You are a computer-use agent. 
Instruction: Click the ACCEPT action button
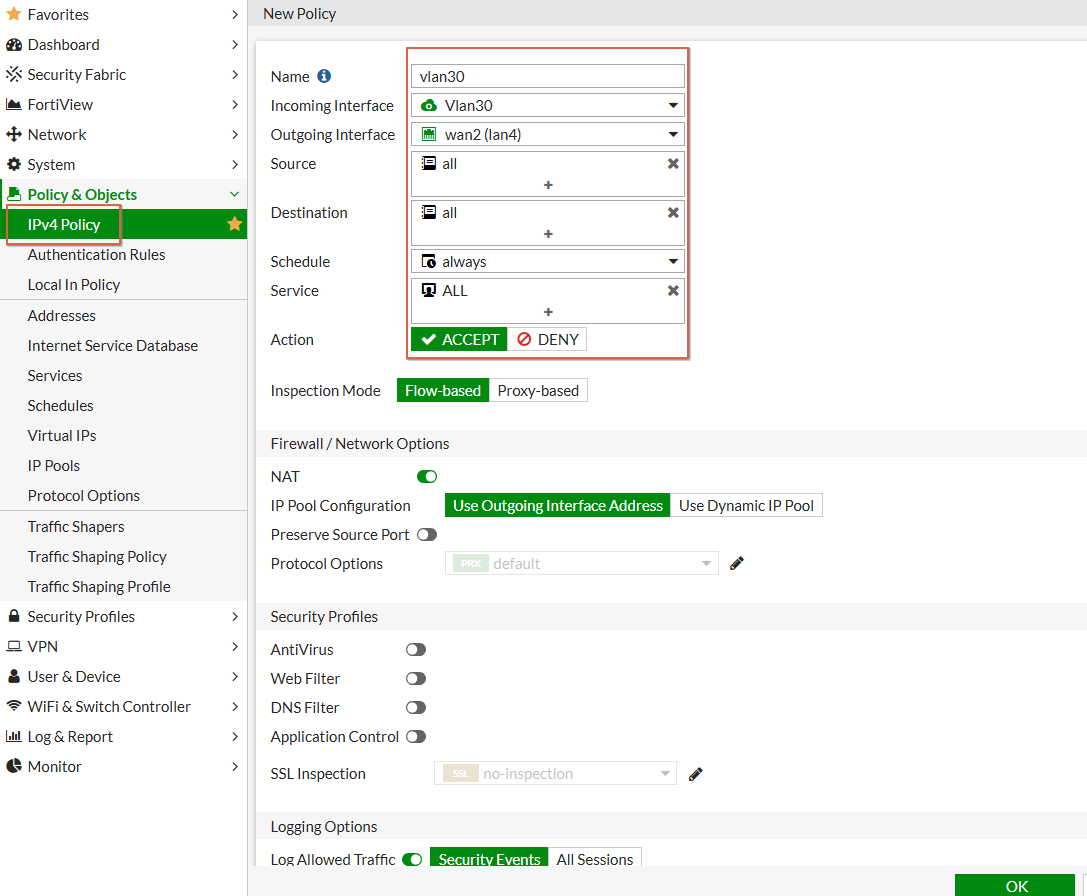tap(459, 339)
